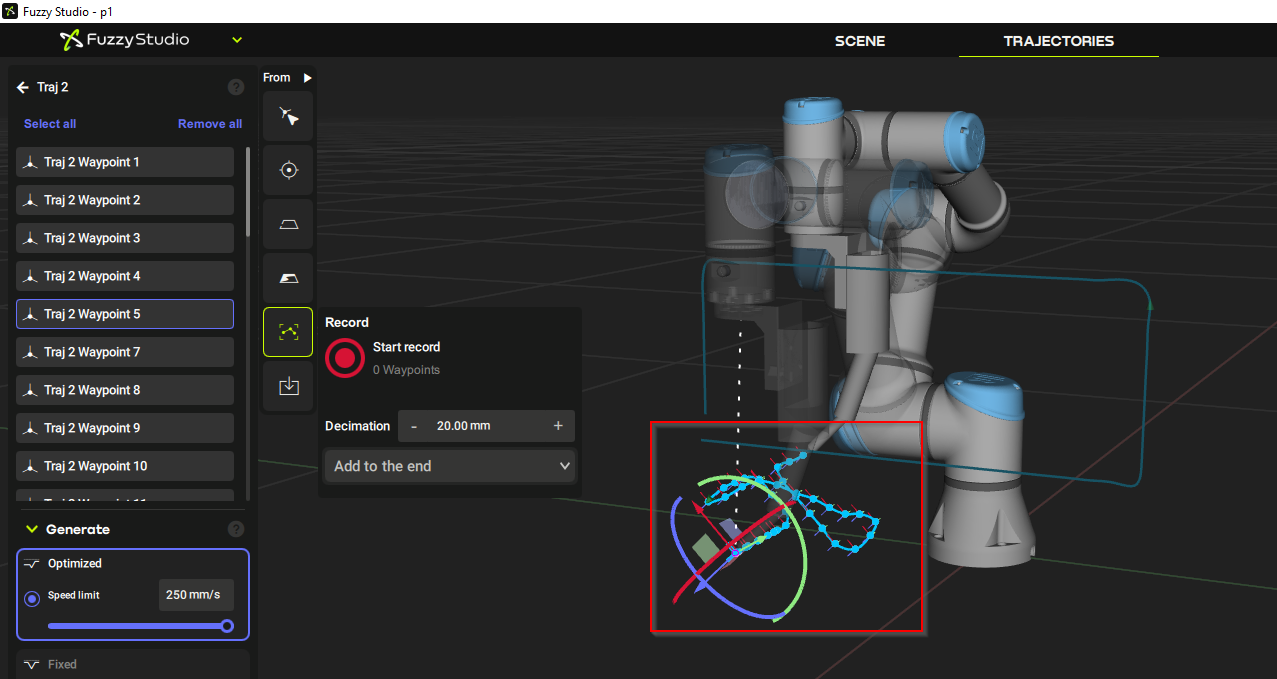This screenshot has height=679, width=1277.
Task: Click the import waypoints tool
Action: pos(288,385)
